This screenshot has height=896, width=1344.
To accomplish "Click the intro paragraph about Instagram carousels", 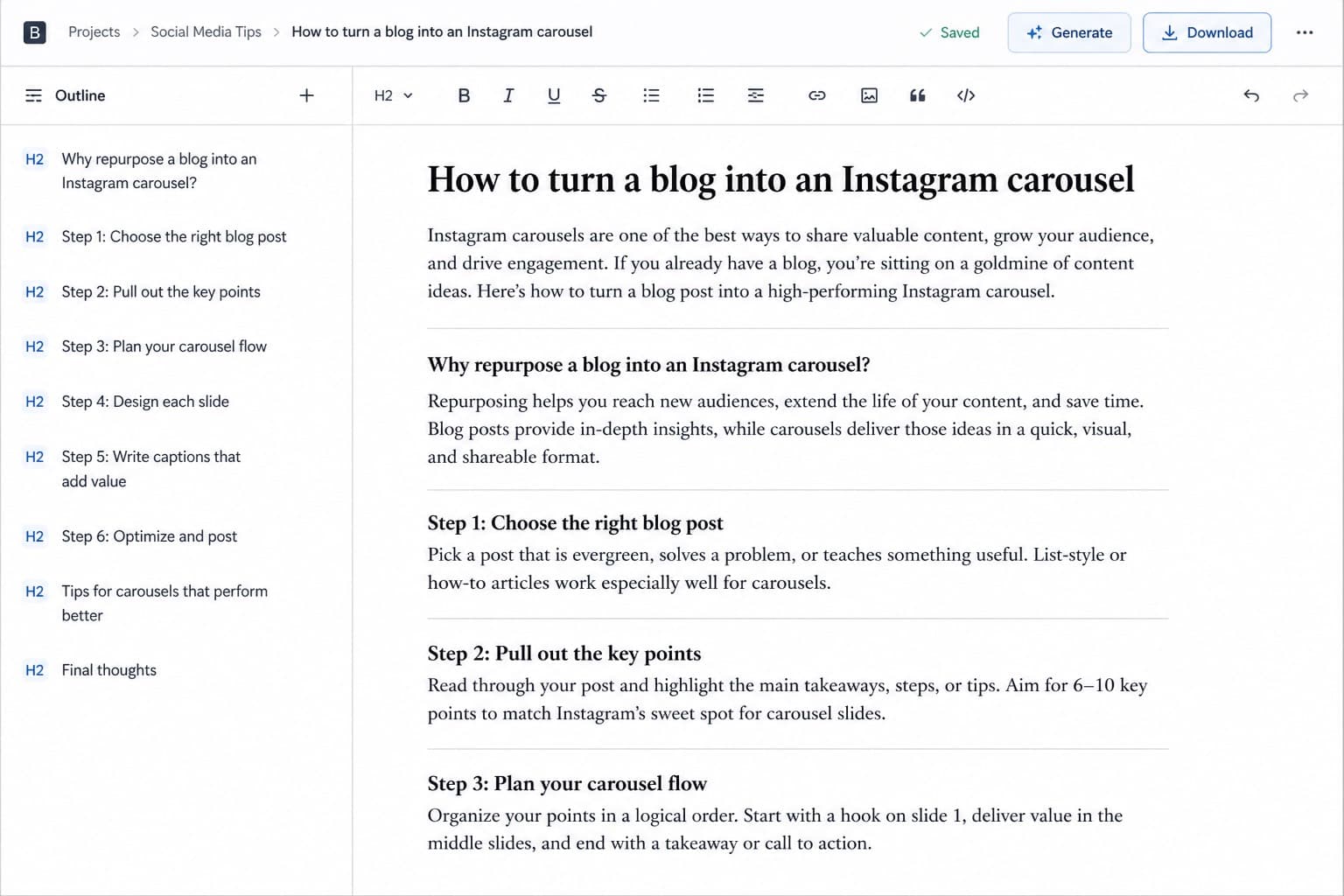I will pos(791,263).
